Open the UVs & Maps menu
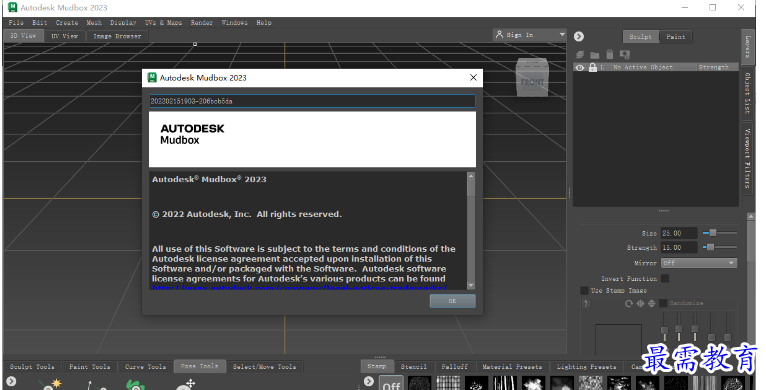The width and height of the screenshot is (766, 390). pyautogui.click(x=163, y=22)
